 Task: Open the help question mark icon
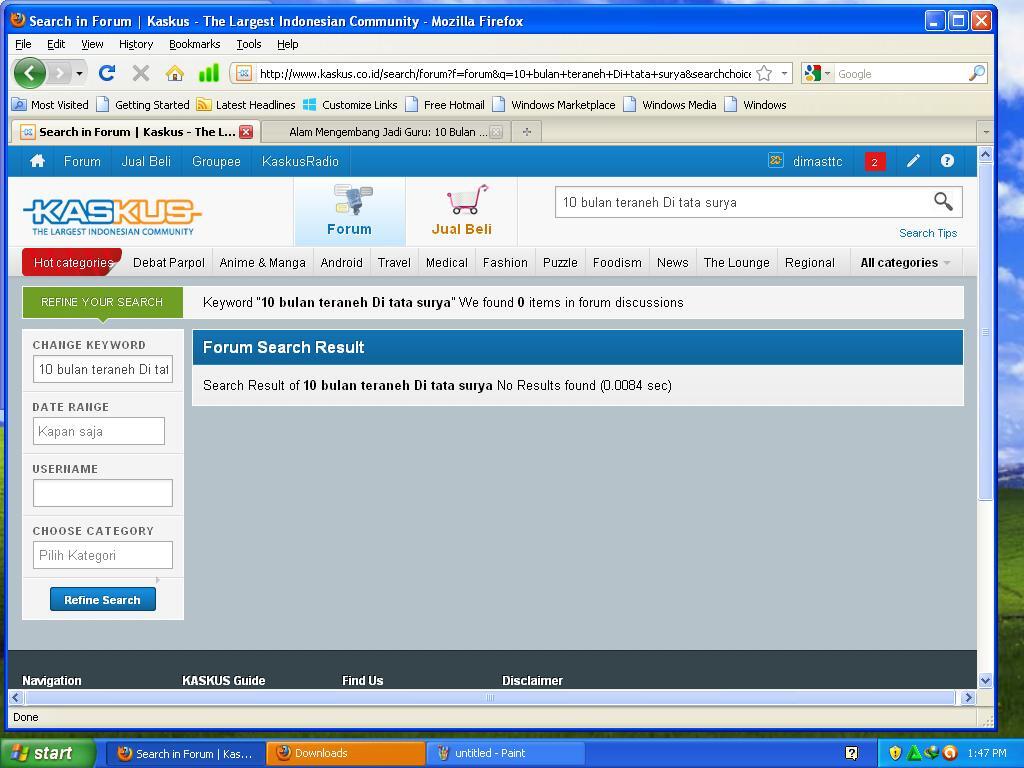click(947, 161)
